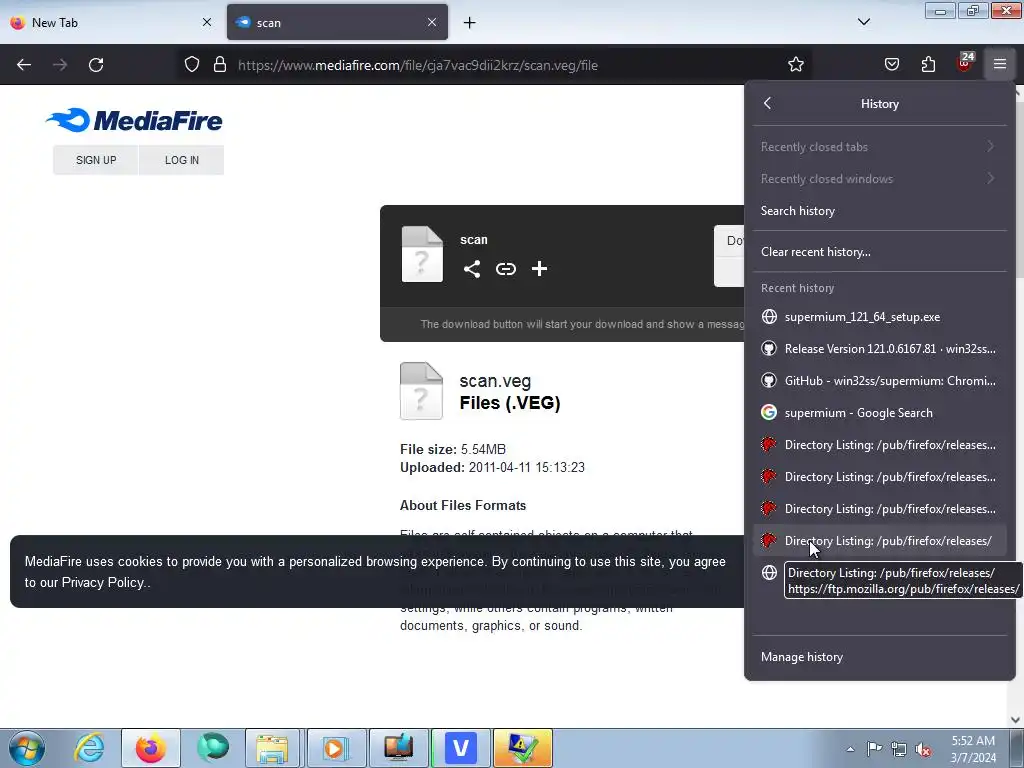Show hidden tray icons arrow
This screenshot has width=1024, height=768.
pyautogui.click(x=850, y=749)
